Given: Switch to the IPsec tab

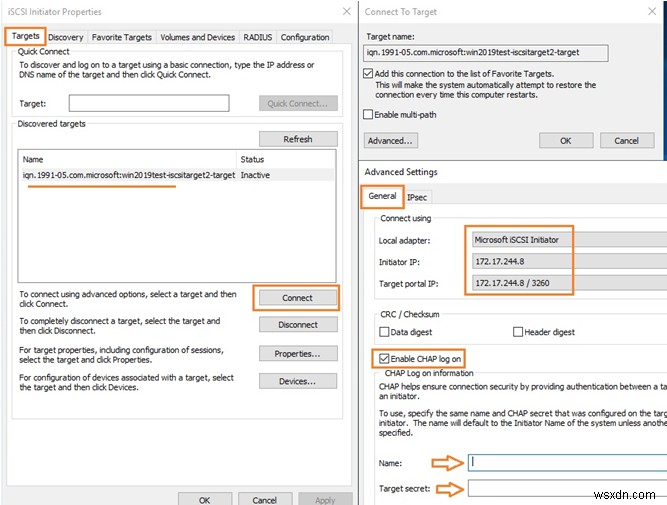Looking at the screenshot, I should pyautogui.click(x=417, y=197).
